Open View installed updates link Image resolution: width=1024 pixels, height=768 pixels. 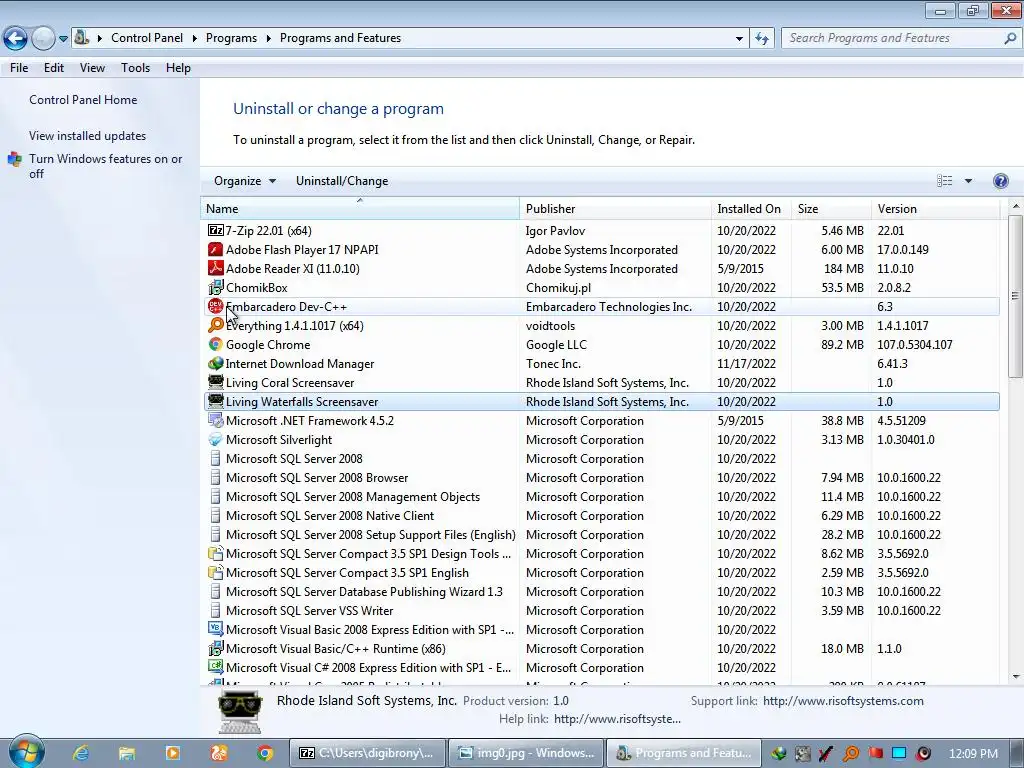[88, 136]
